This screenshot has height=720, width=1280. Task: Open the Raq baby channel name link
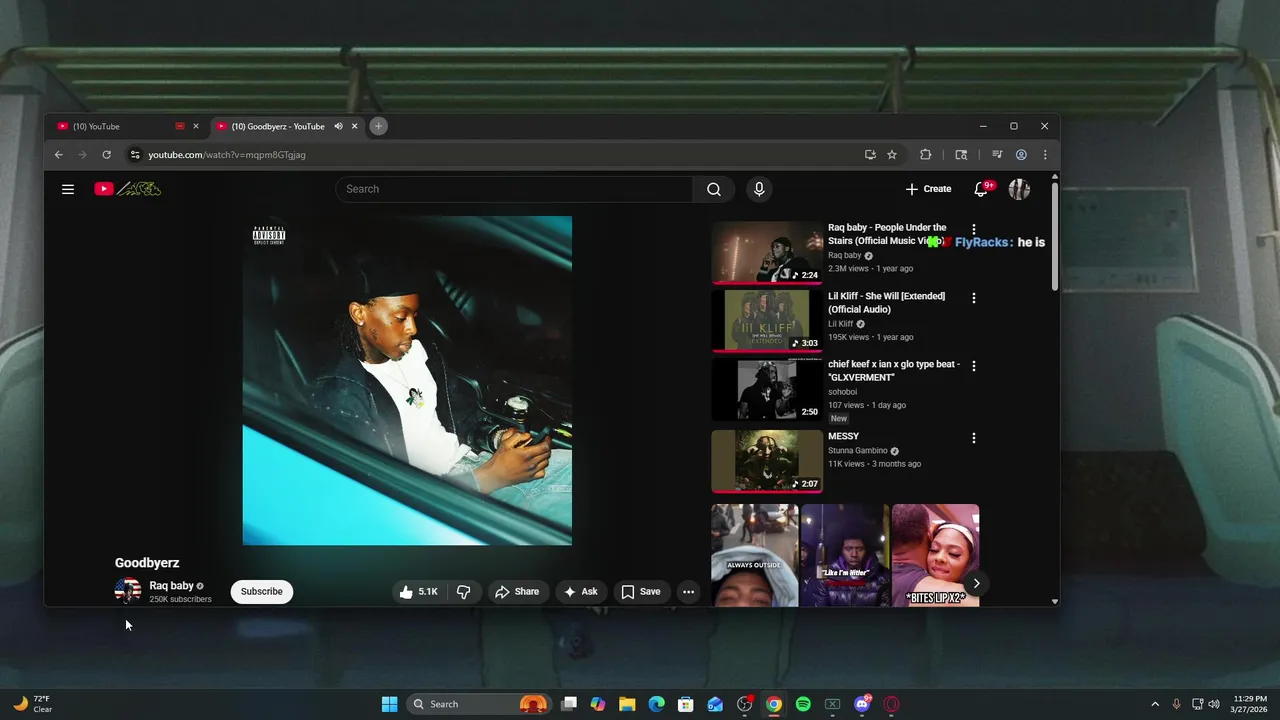171,586
